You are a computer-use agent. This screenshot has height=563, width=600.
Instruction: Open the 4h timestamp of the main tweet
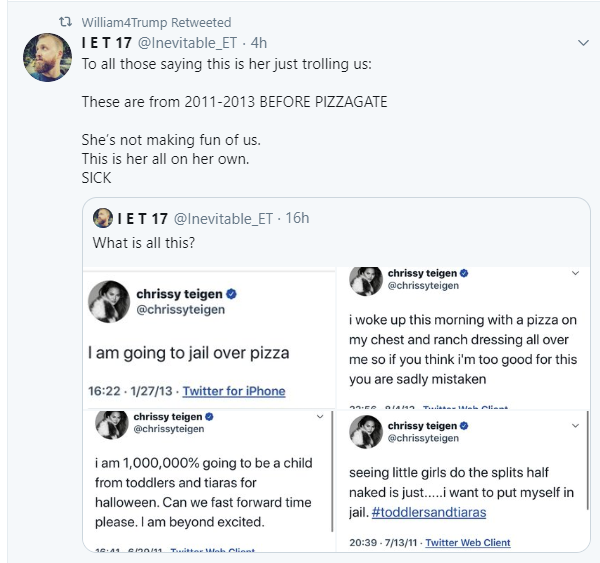coord(257,42)
